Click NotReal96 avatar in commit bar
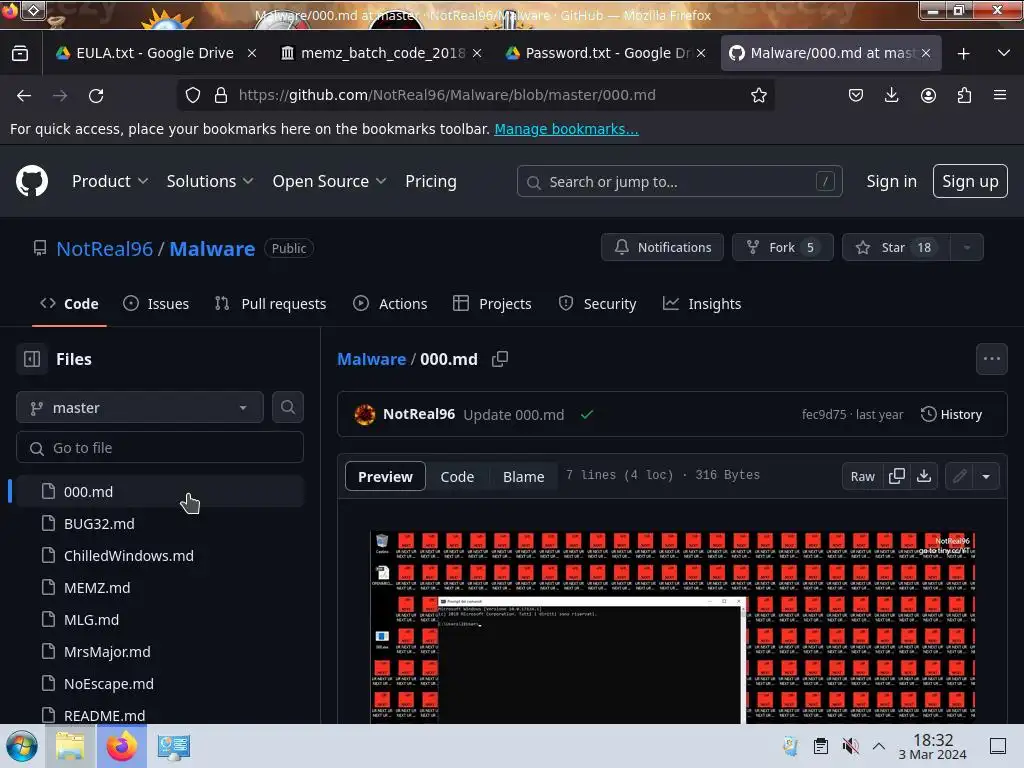The width and height of the screenshot is (1024, 768). pos(364,414)
